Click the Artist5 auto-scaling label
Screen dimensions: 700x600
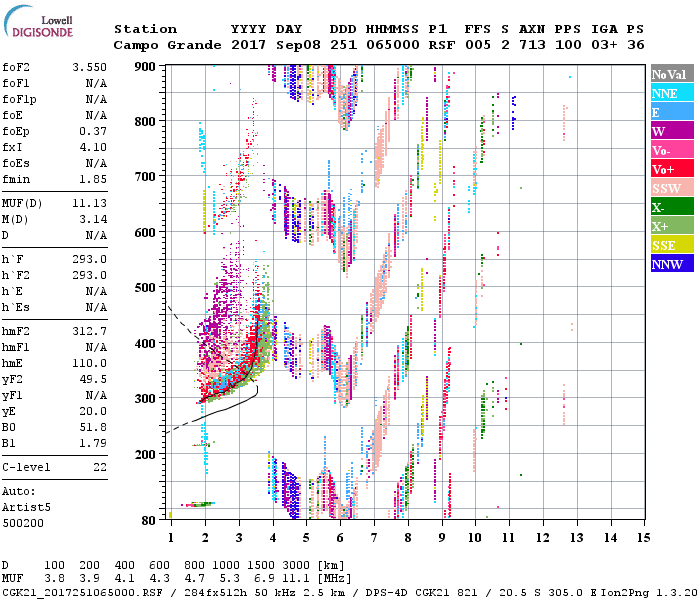point(26,508)
